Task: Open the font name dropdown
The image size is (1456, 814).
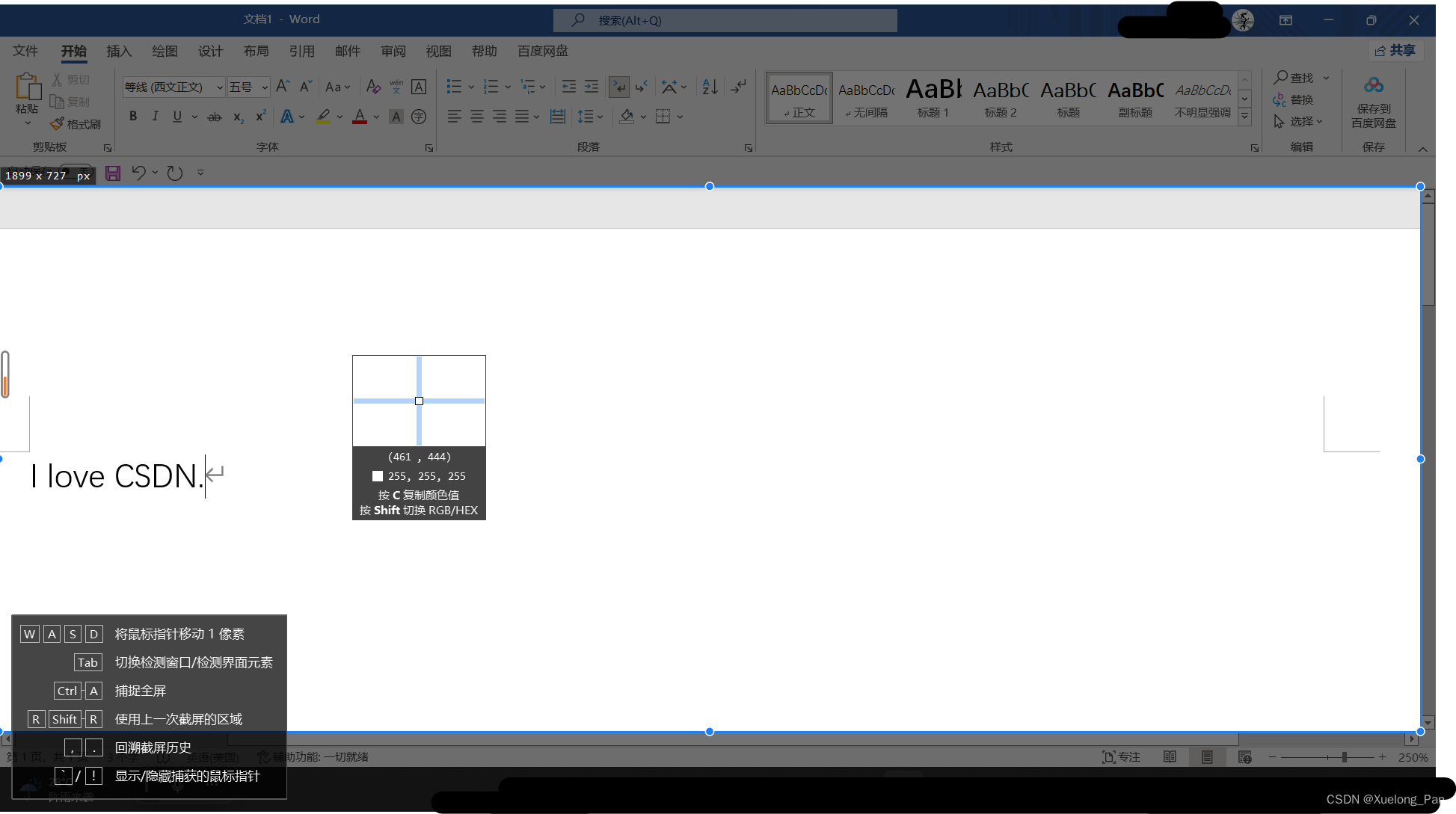Action: pos(220,87)
